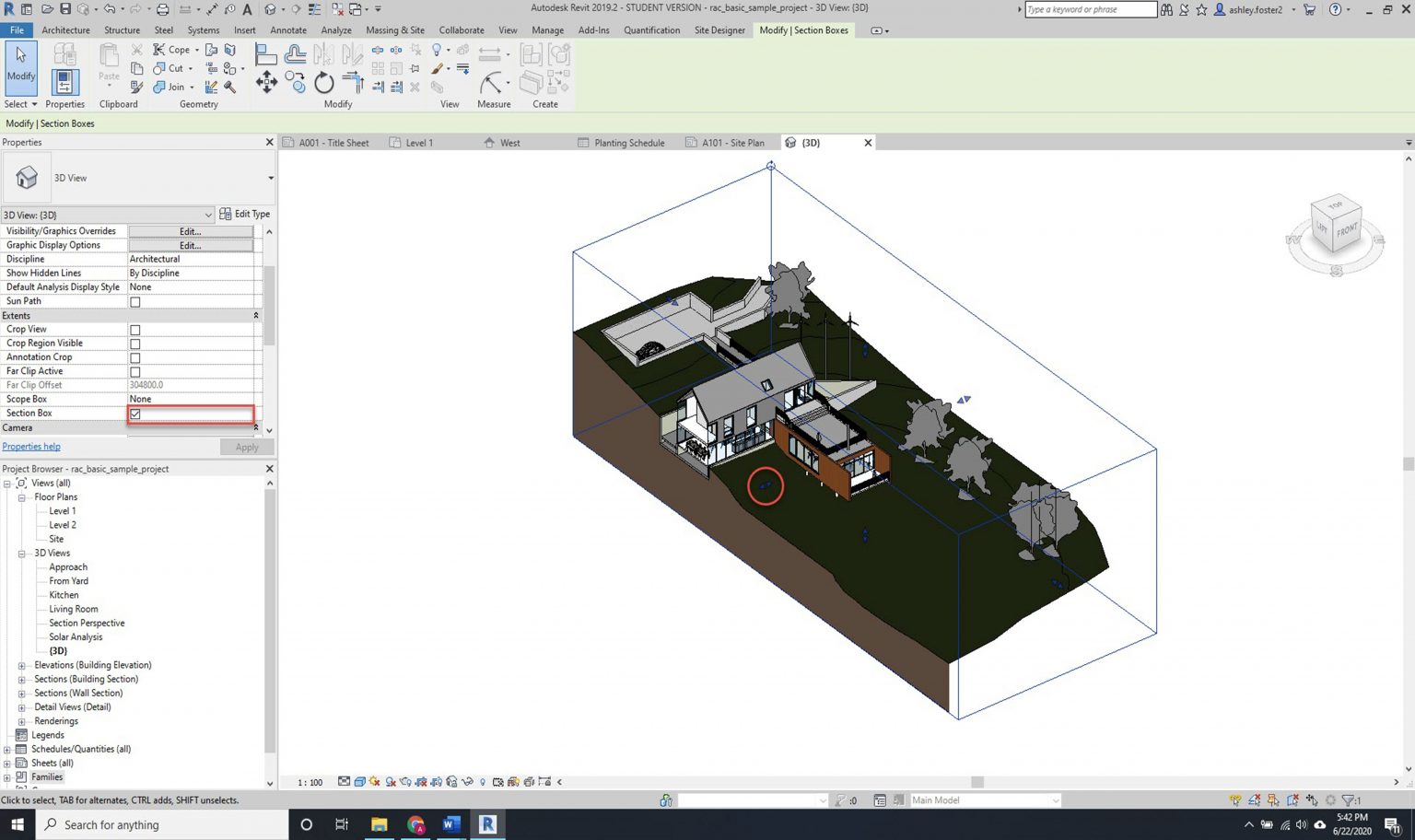Uncheck the Section Box property
This screenshot has height=840, width=1415.
[x=134, y=414]
